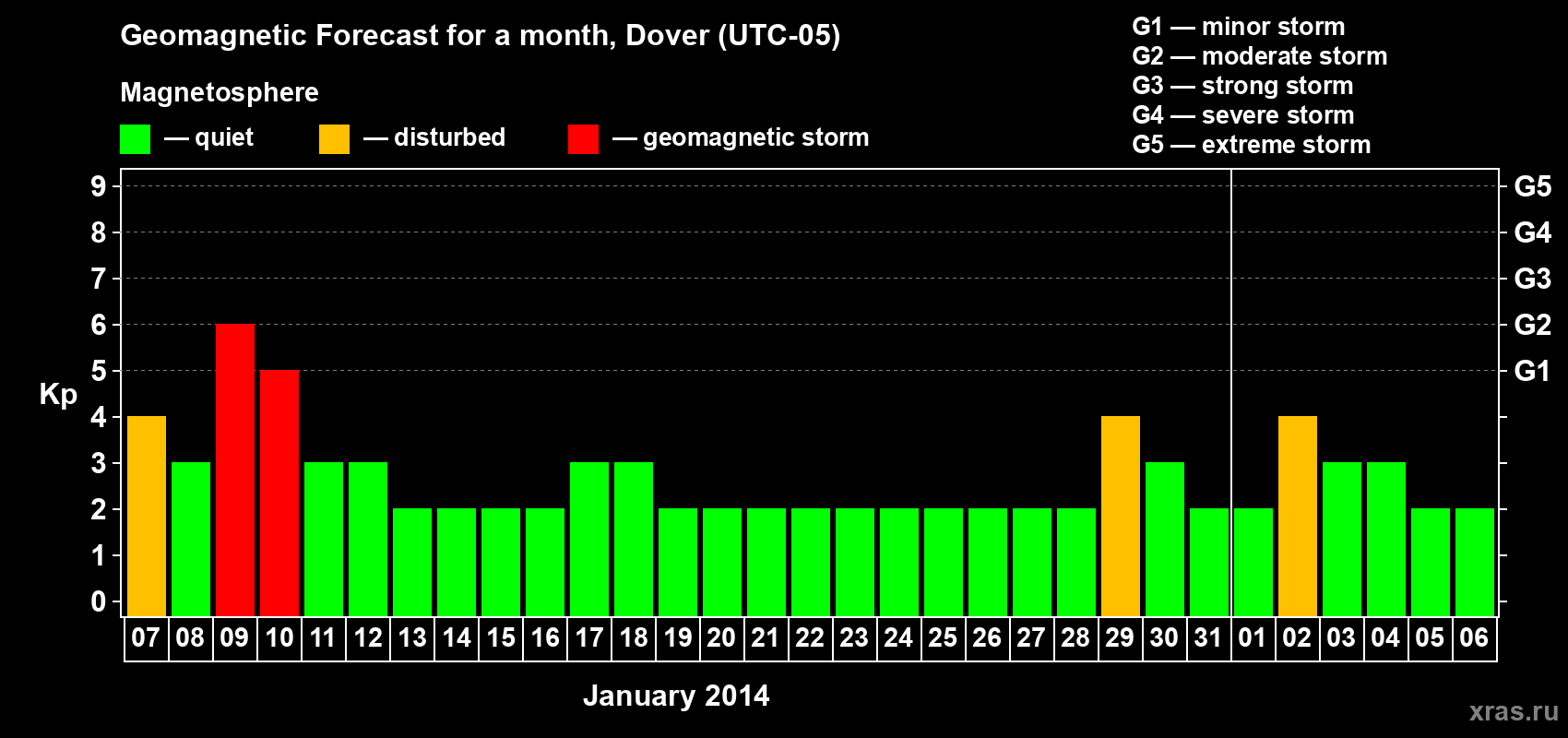
Task: Click the date label 24
Action: pyautogui.click(x=898, y=637)
